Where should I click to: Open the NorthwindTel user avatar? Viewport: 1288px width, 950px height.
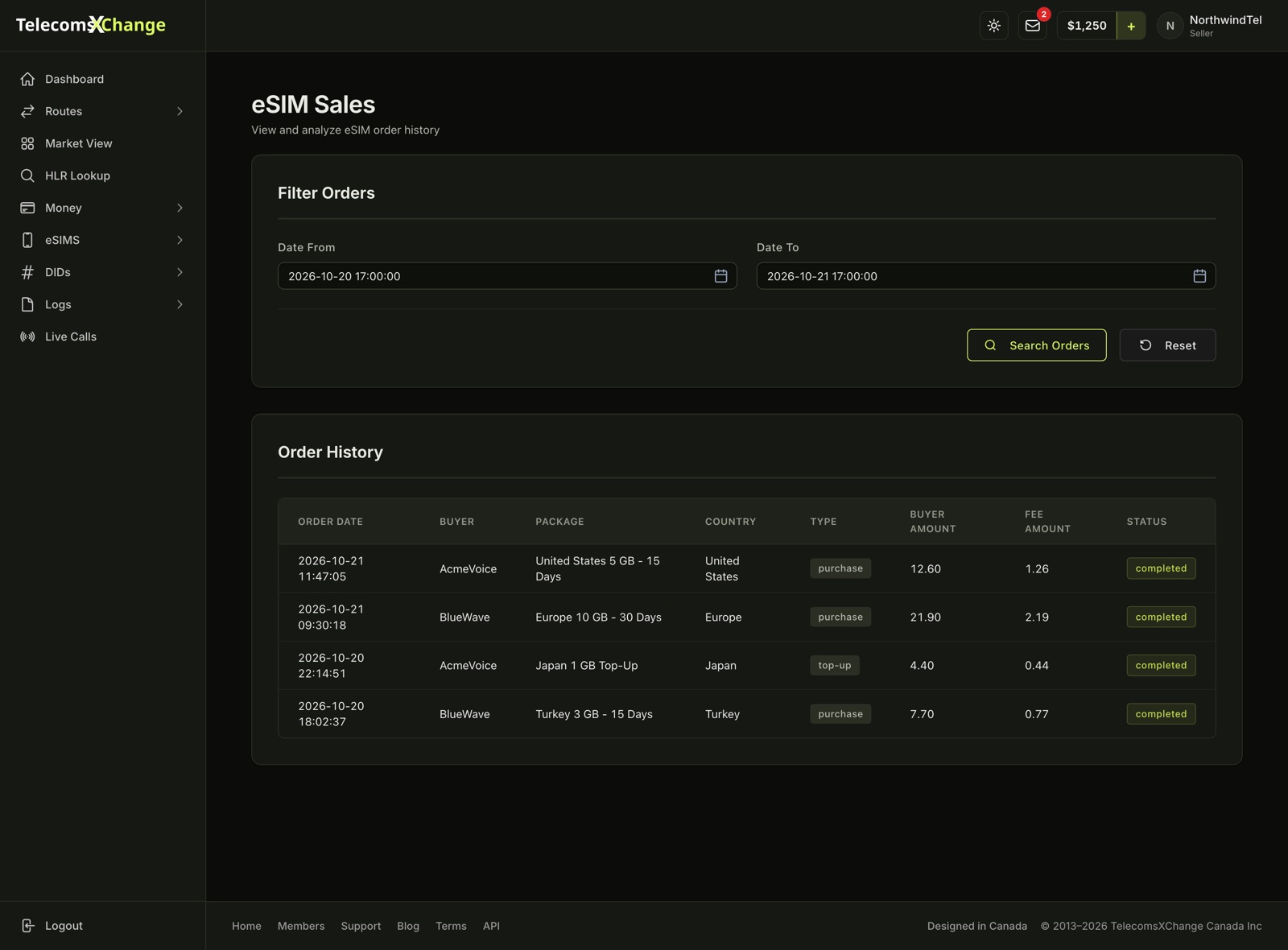pyautogui.click(x=1170, y=26)
